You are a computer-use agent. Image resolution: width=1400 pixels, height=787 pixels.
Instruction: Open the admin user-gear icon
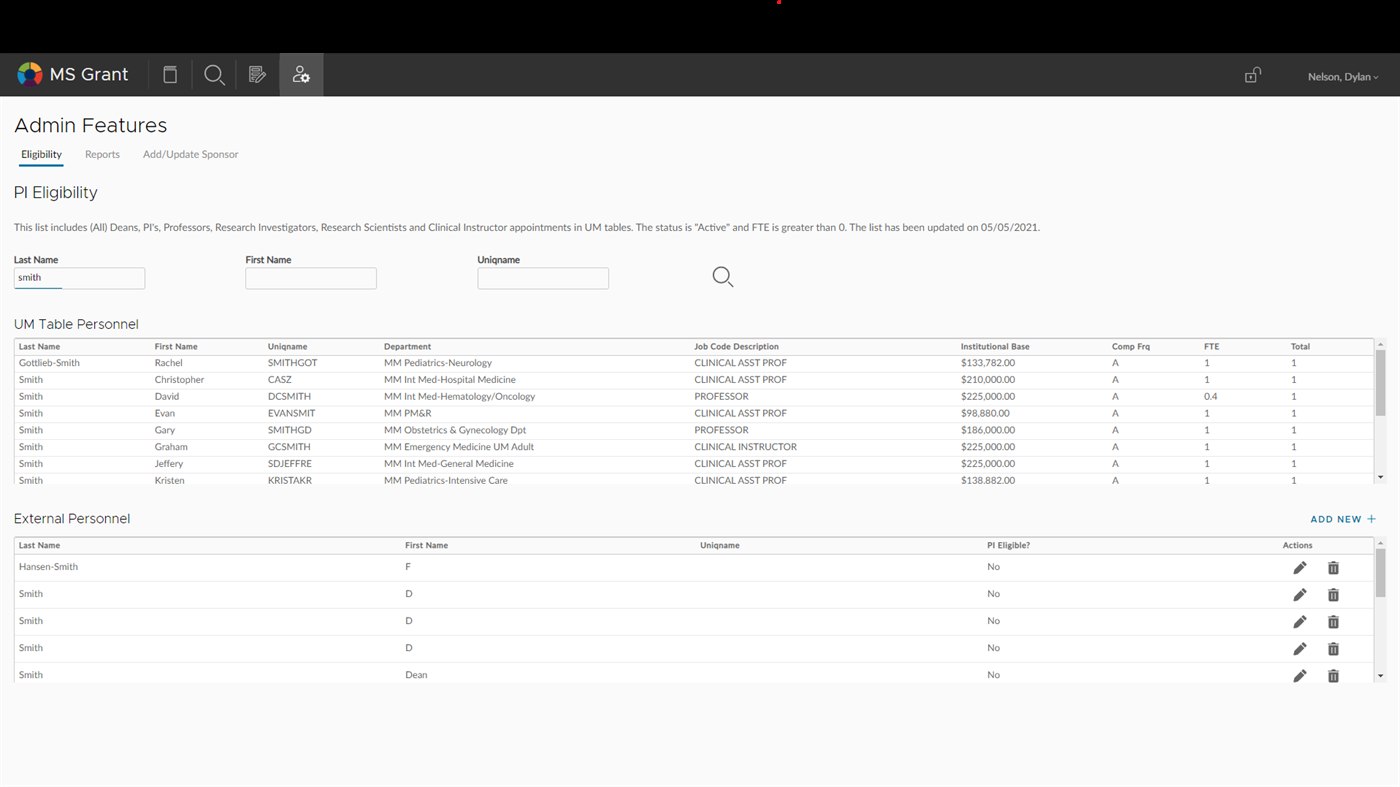301,74
